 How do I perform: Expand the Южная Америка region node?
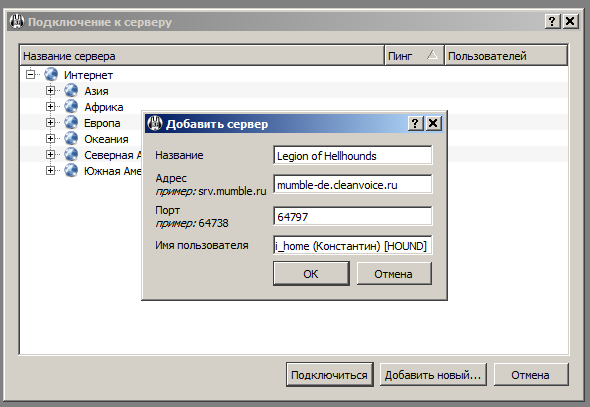click(50, 170)
